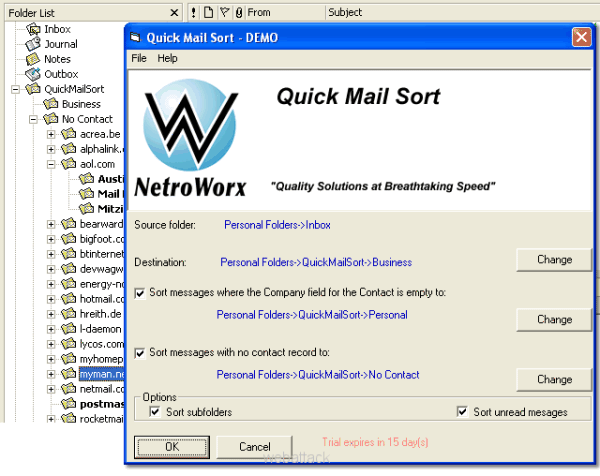Expand the acrea.be folder node

51,134
